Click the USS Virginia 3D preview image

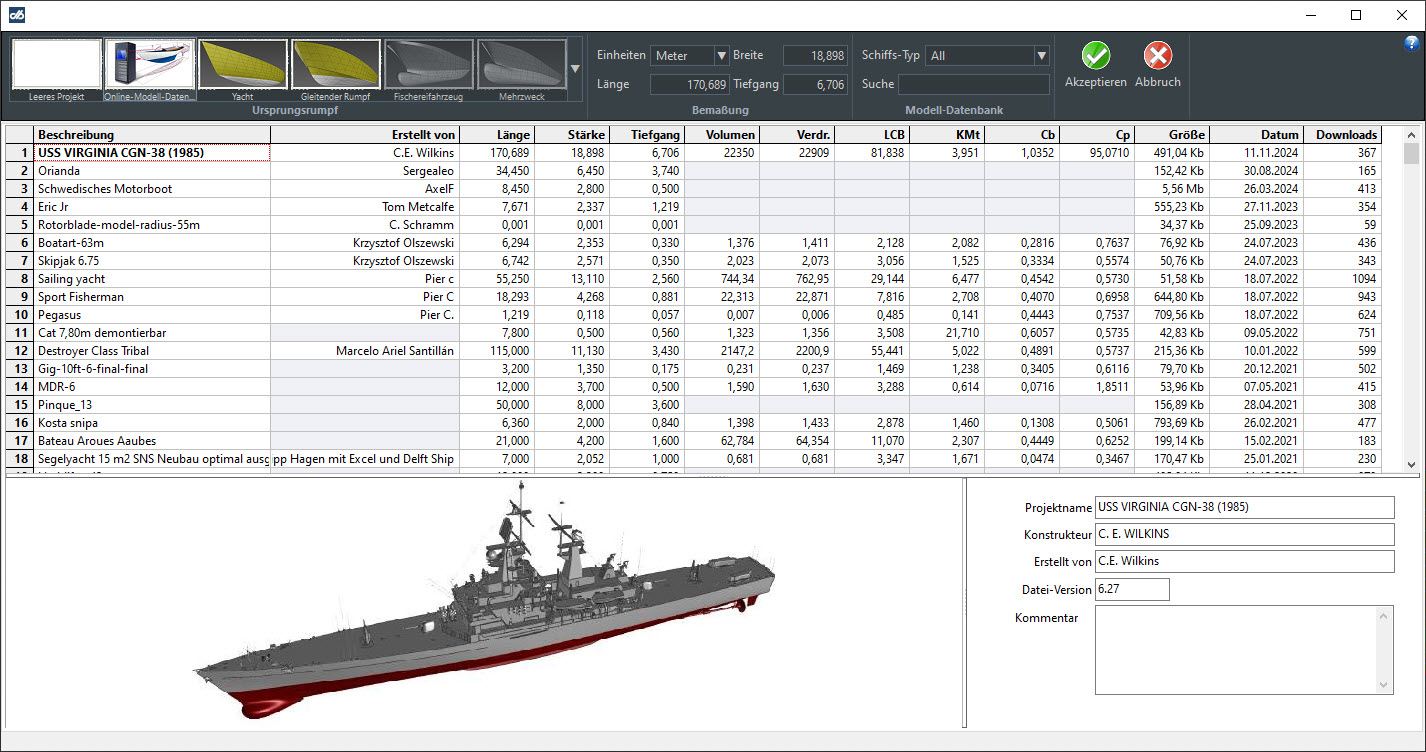(x=483, y=603)
